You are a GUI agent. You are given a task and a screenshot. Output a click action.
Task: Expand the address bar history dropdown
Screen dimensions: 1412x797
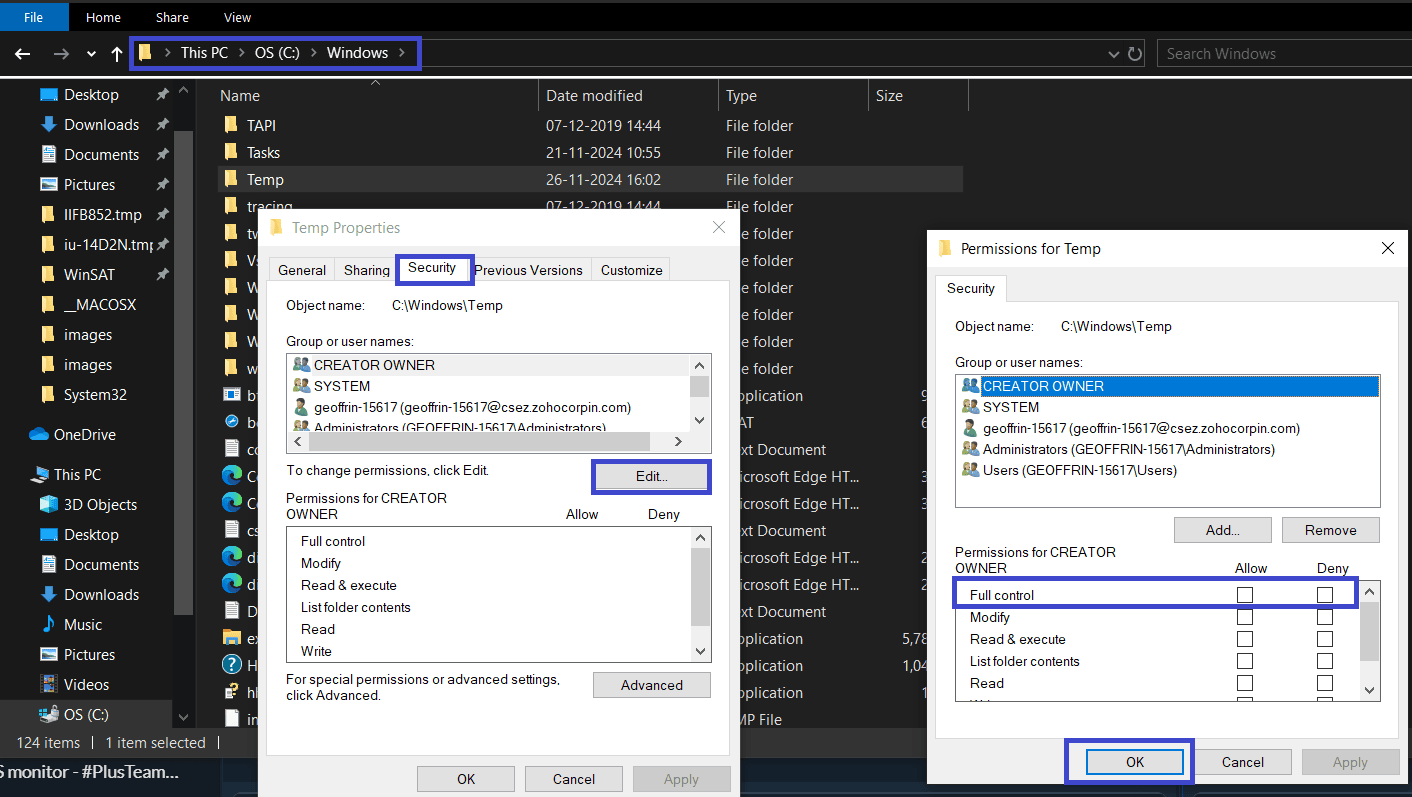point(1114,54)
